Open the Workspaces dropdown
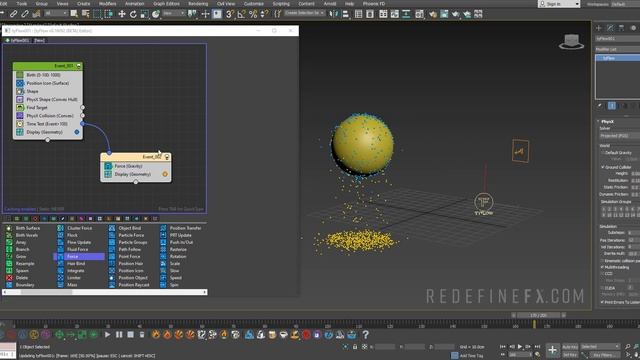The width and height of the screenshot is (640, 360). coord(625,4)
